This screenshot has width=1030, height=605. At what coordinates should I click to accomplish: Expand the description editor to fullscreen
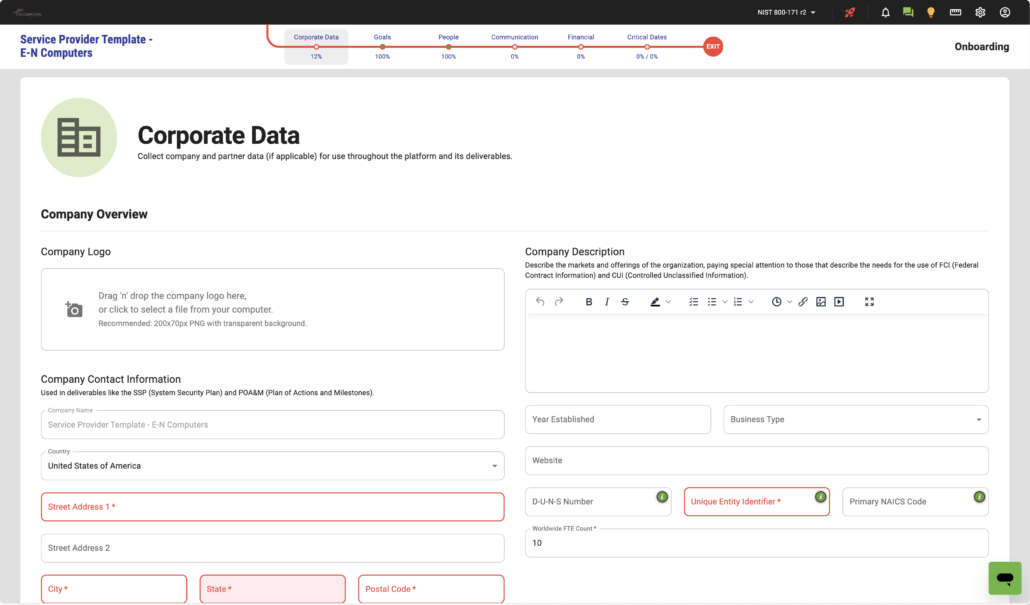pos(870,302)
